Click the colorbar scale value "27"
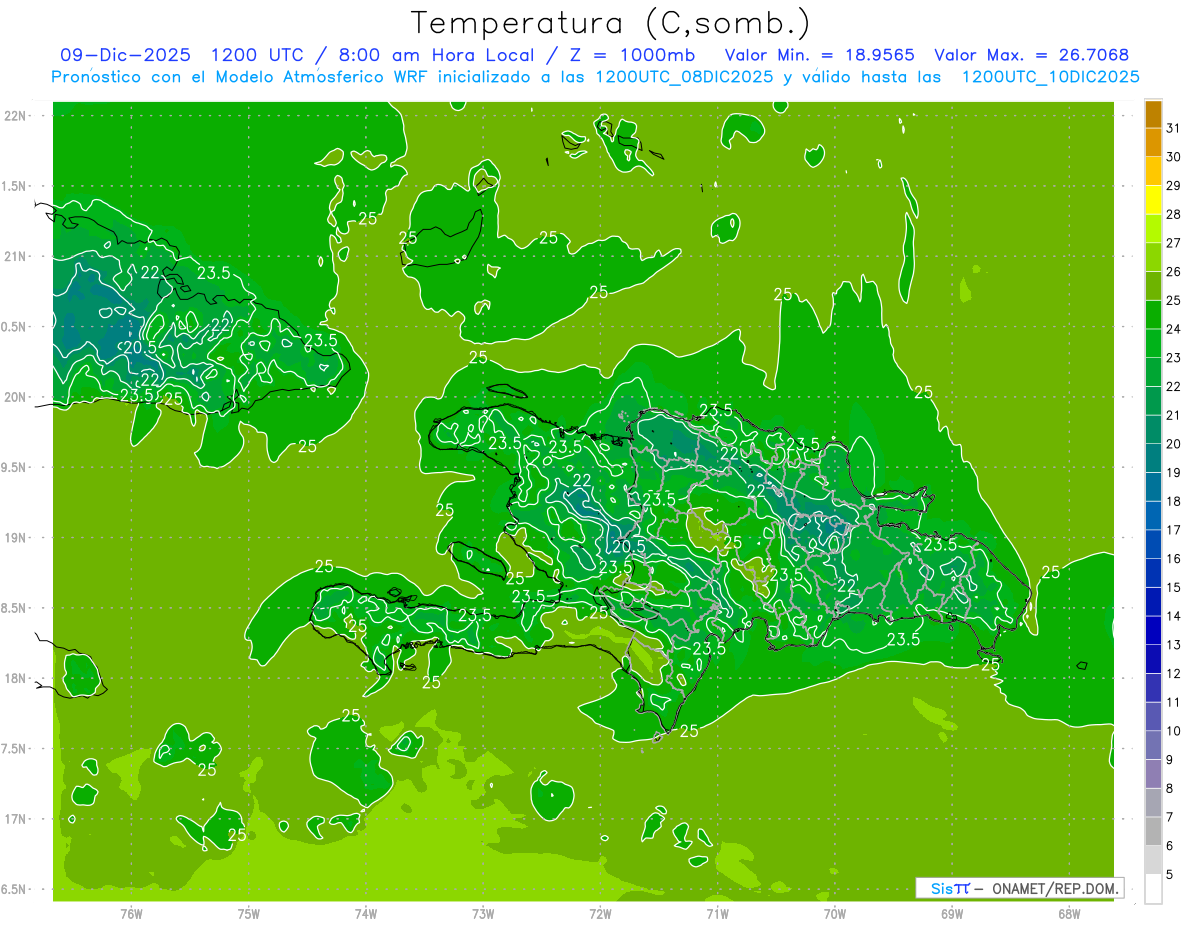This screenshot has height=927, width=1200. pos(1173,243)
